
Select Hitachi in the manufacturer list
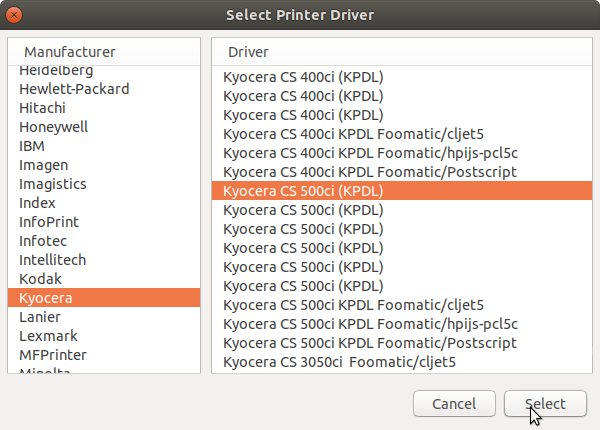coord(104,108)
